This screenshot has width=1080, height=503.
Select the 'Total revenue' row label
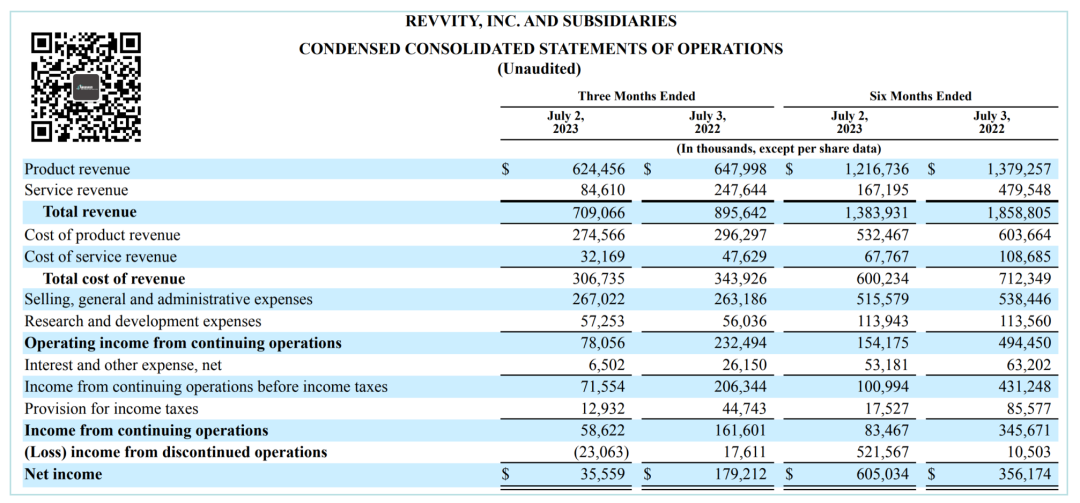coord(90,212)
